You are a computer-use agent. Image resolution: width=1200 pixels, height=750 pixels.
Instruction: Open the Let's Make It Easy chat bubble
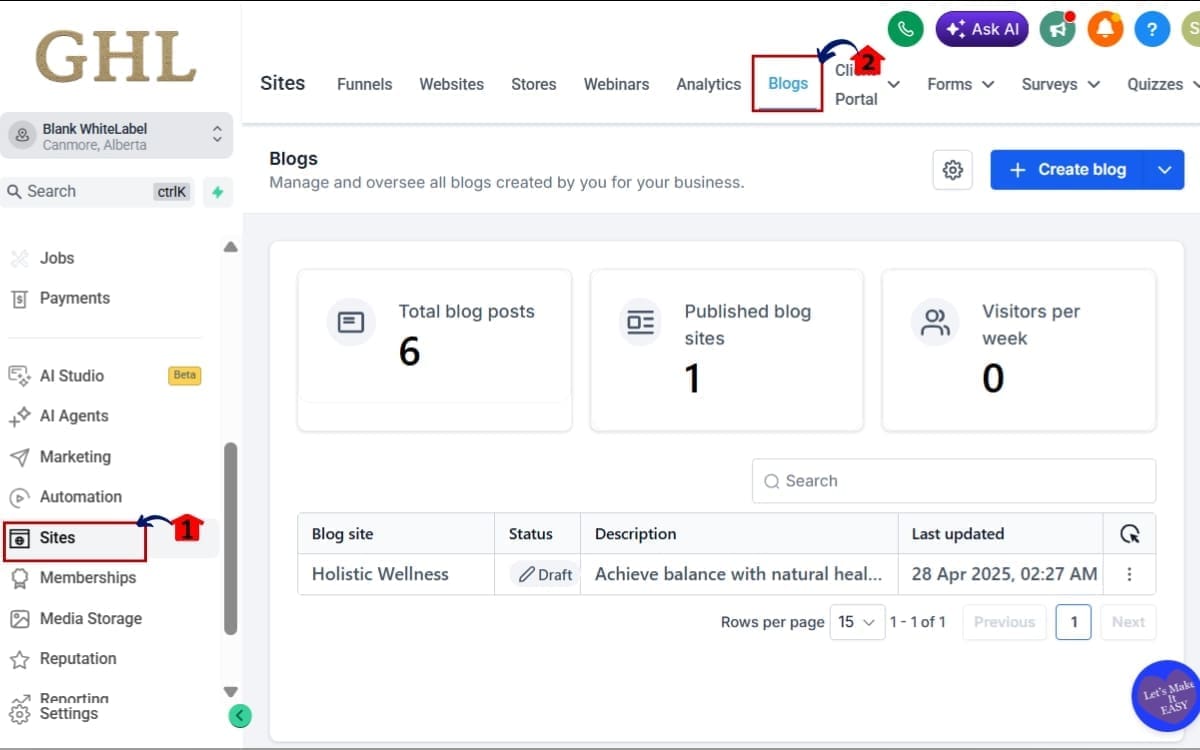pos(1166,696)
